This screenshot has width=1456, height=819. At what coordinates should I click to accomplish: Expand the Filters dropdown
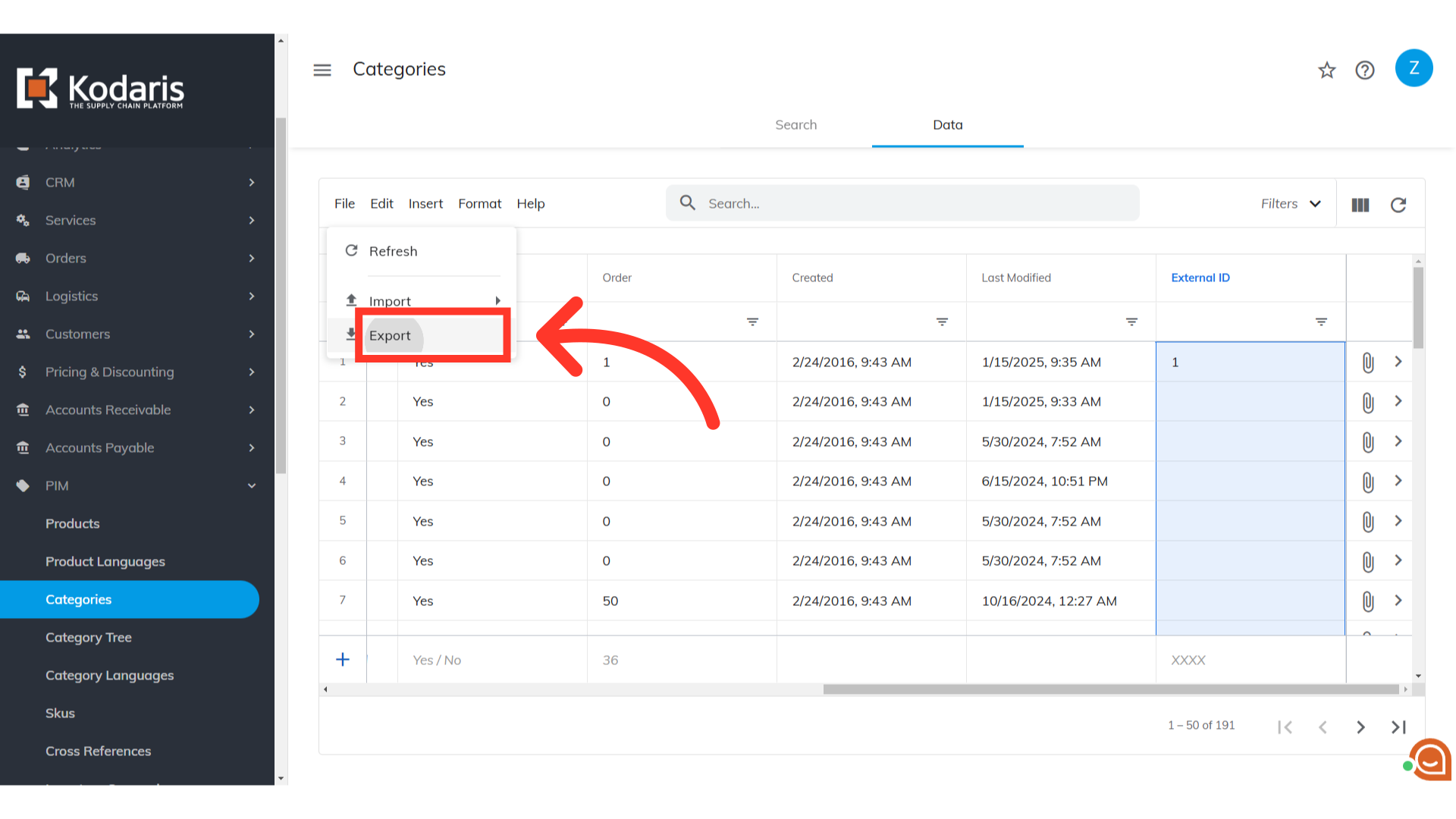pyautogui.click(x=1291, y=204)
